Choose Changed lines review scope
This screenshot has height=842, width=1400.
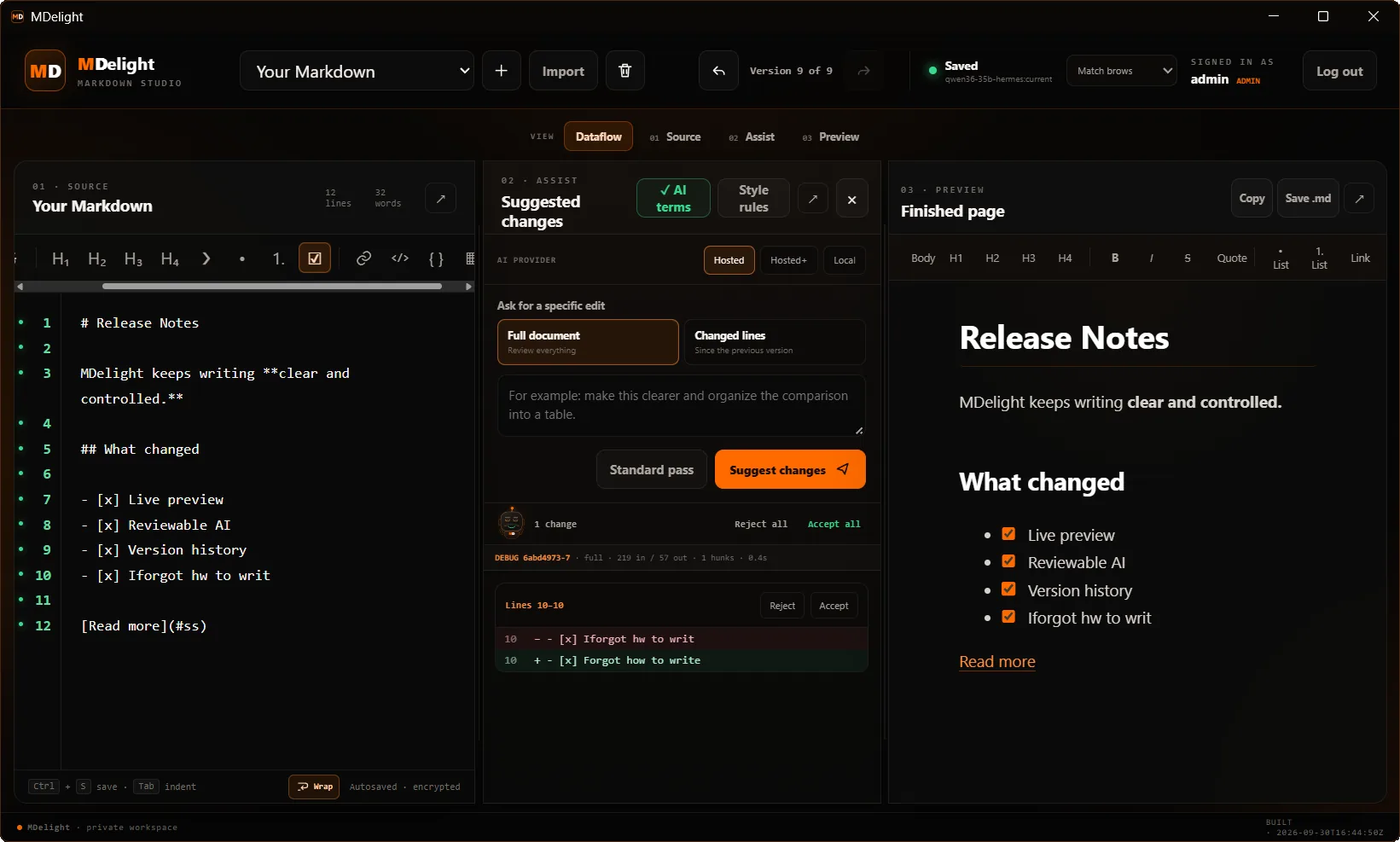[x=775, y=342]
